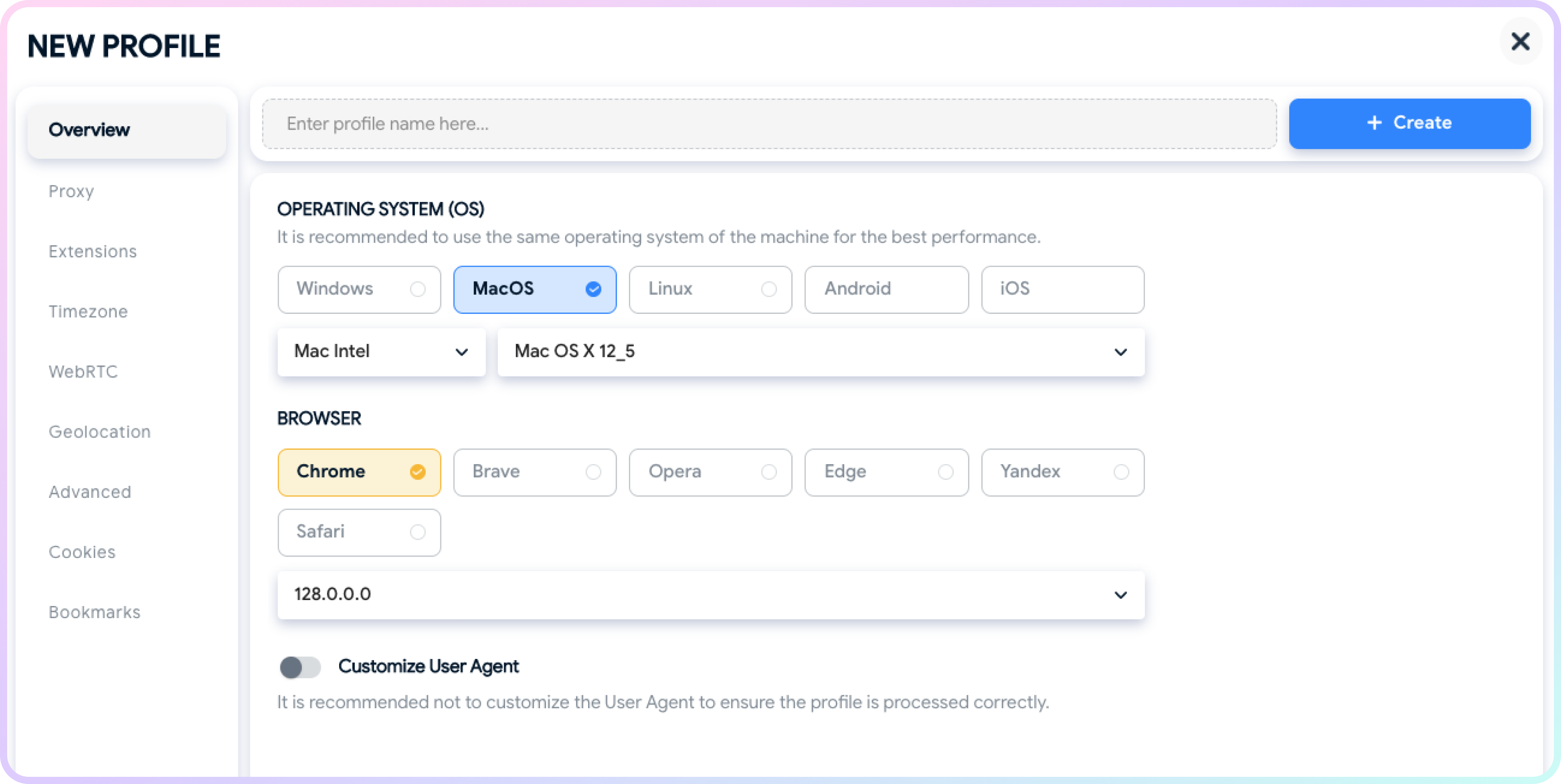The image size is (1561, 784).
Task: Select Windows operating system option
Action: pyautogui.click(x=358, y=289)
